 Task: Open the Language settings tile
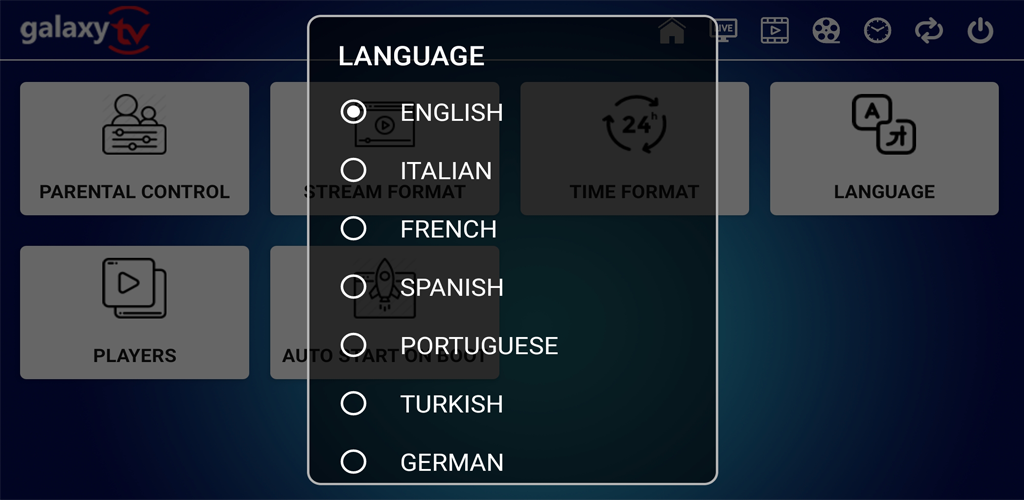click(x=884, y=148)
